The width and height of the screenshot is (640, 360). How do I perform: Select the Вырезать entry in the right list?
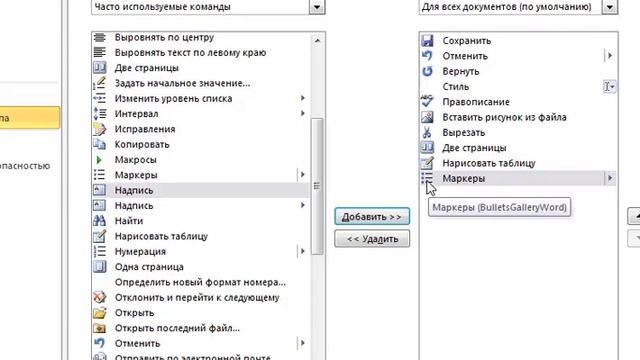tap(518, 132)
